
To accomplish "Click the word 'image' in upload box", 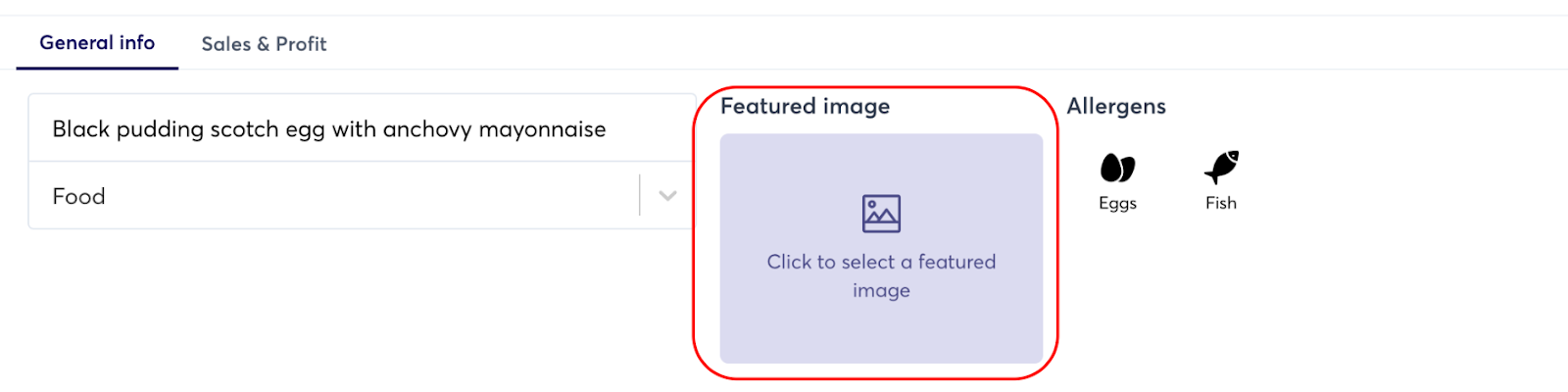I will (881, 290).
